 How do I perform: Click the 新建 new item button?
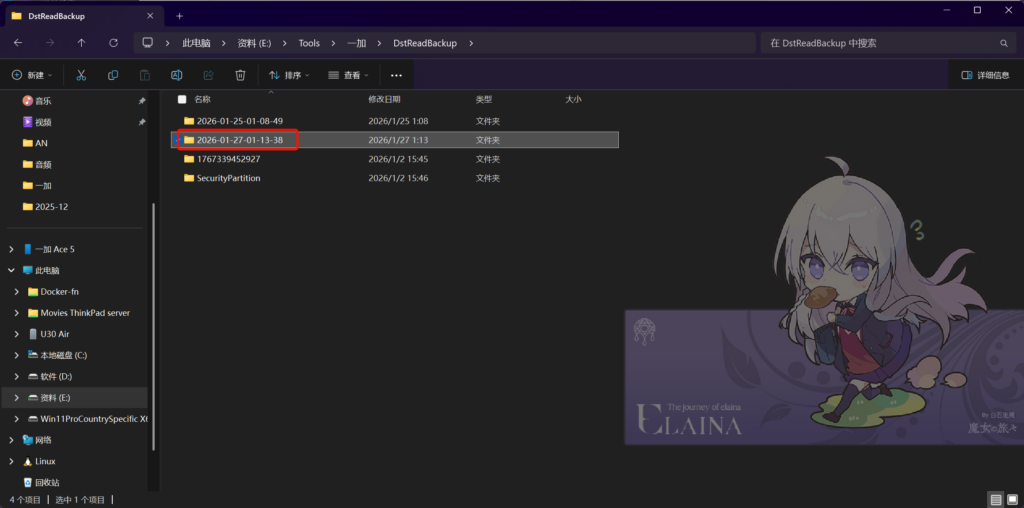(34, 75)
